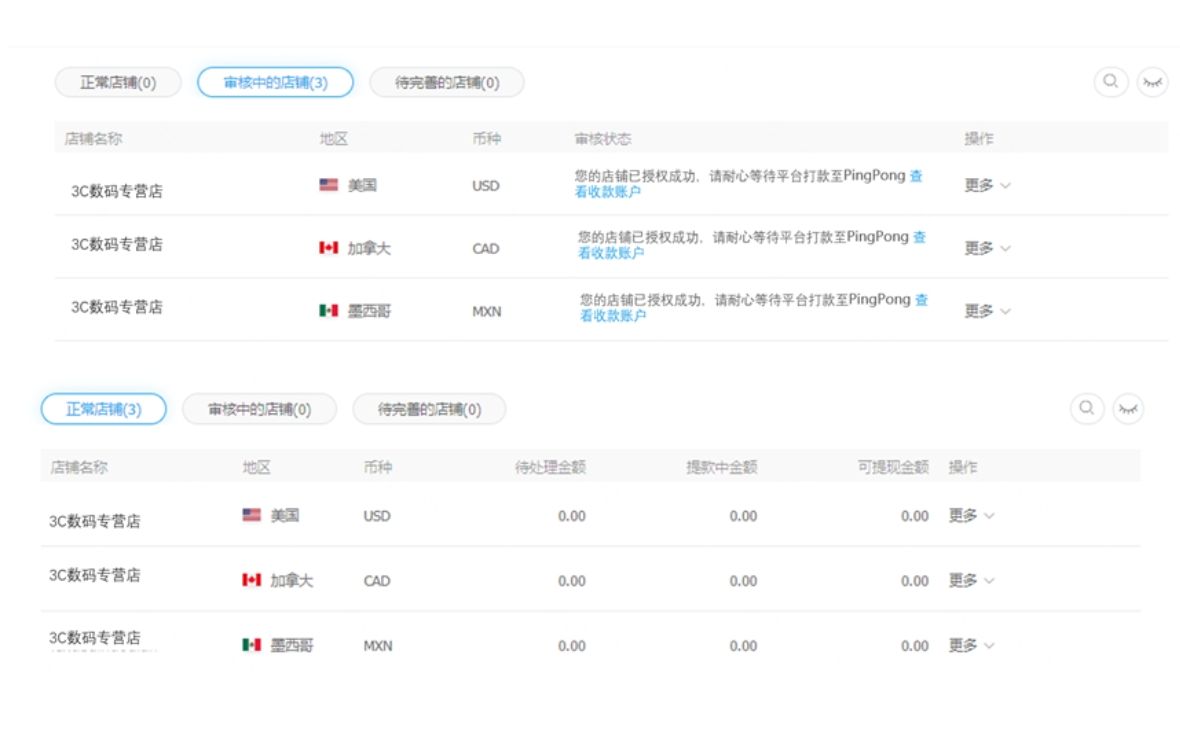1180x731 pixels.
Task: Click the search icon in lower panel
Action: coord(1086,408)
